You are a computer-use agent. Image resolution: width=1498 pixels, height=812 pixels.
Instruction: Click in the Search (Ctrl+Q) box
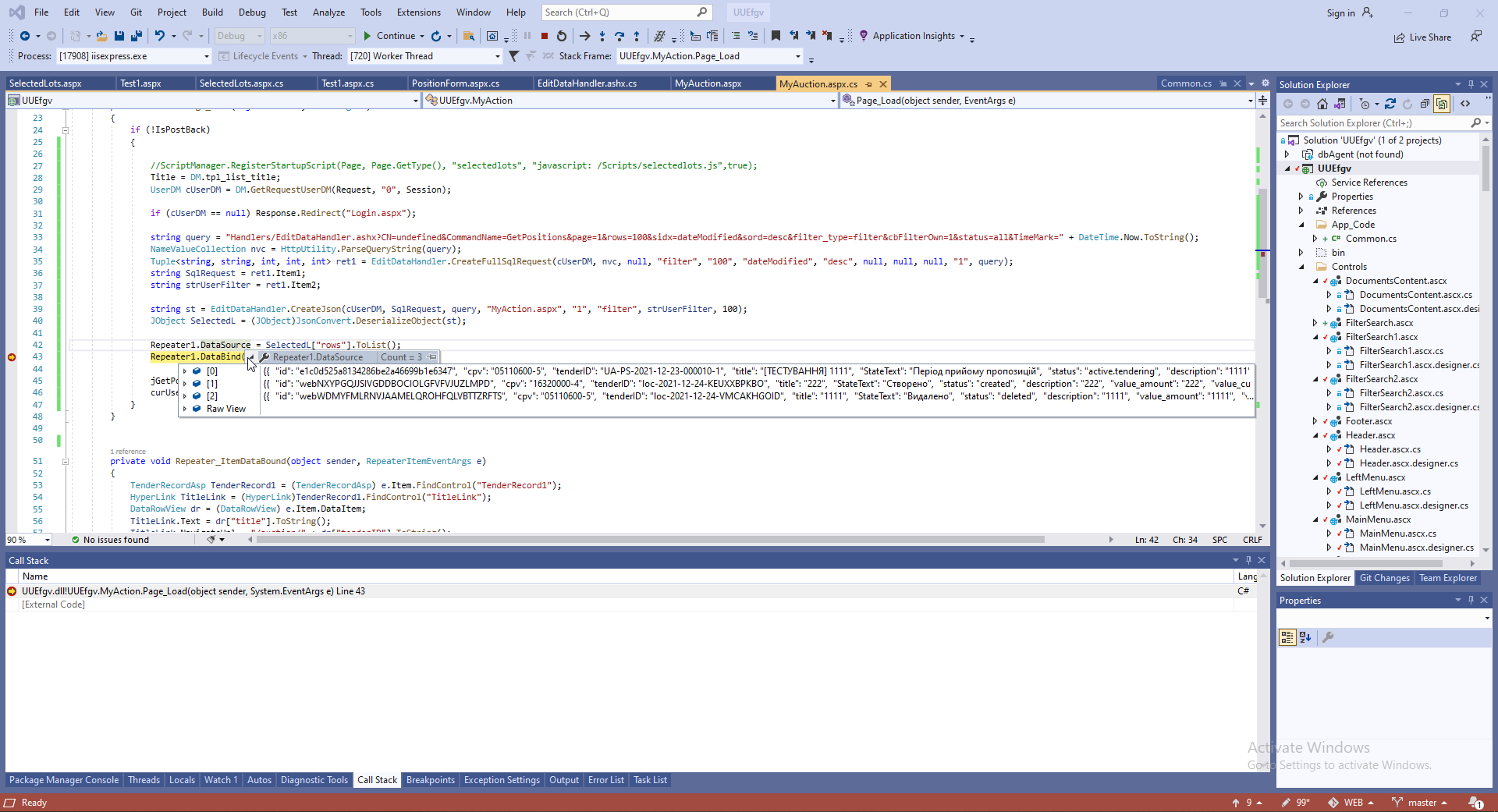click(626, 12)
